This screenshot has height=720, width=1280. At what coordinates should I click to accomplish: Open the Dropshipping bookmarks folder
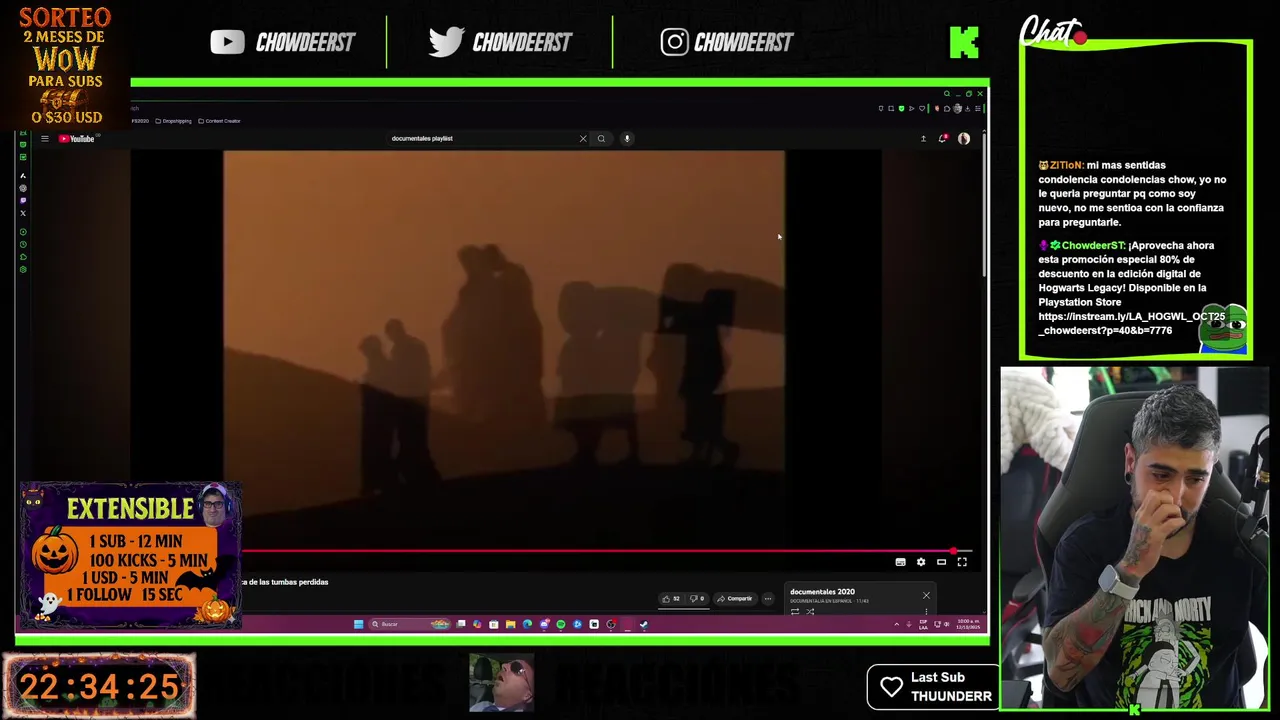173,121
